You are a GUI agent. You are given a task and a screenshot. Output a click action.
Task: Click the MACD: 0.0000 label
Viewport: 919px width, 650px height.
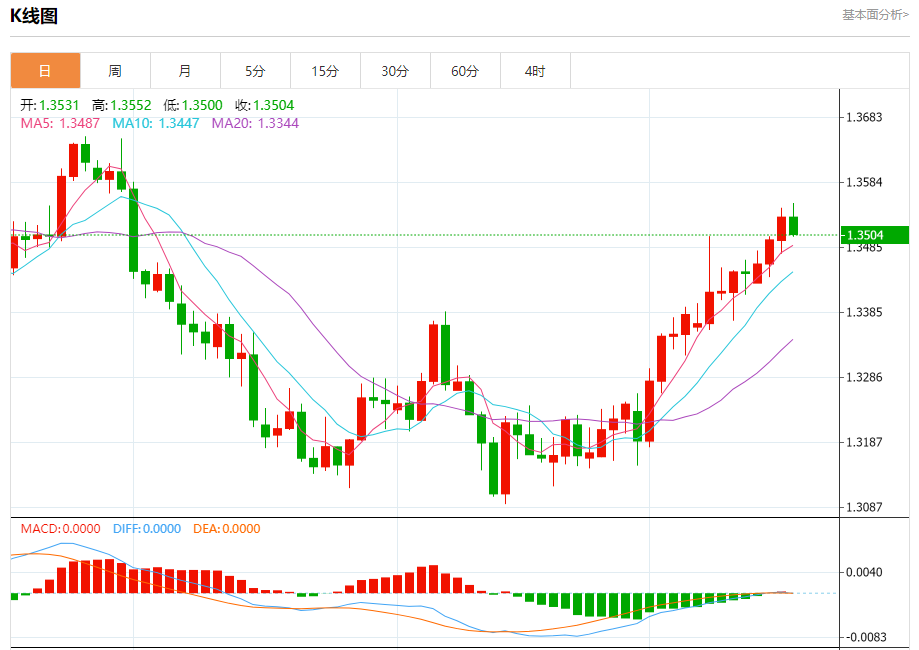pos(60,529)
